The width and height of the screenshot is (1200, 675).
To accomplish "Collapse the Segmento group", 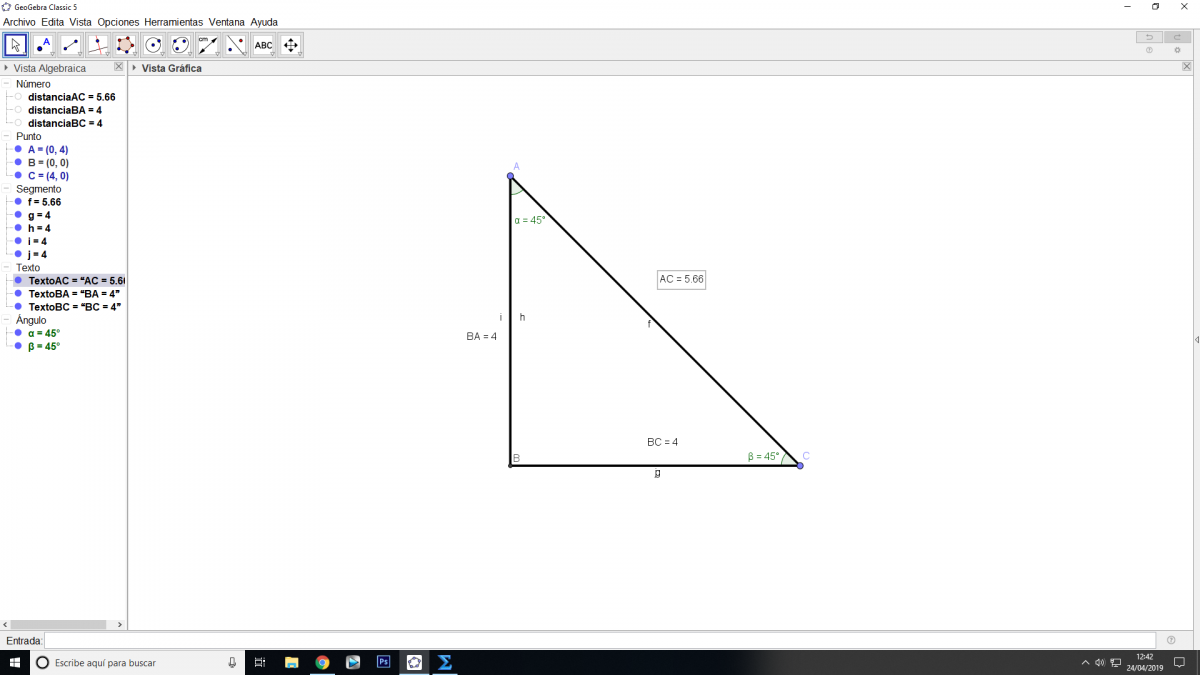I will click(x=7, y=189).
